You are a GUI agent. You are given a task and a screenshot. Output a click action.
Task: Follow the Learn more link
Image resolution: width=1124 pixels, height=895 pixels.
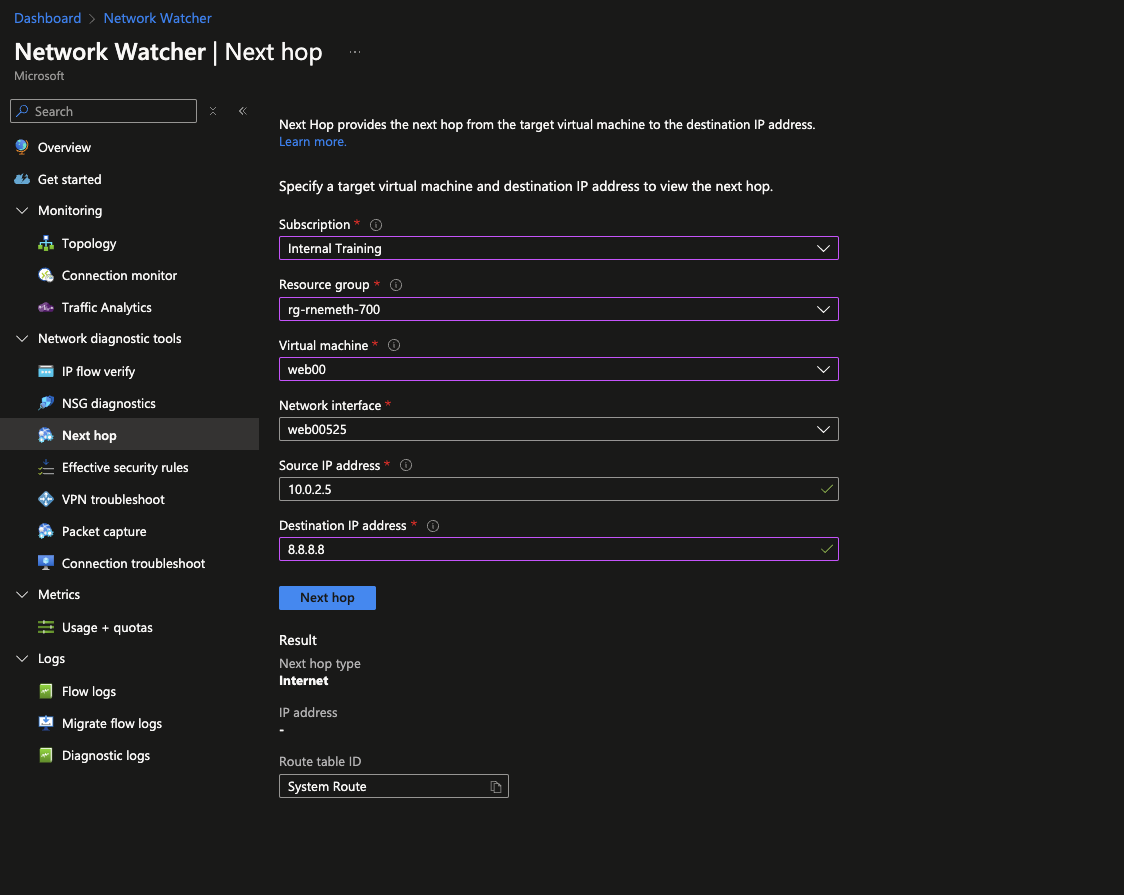(x=312, y=142)
